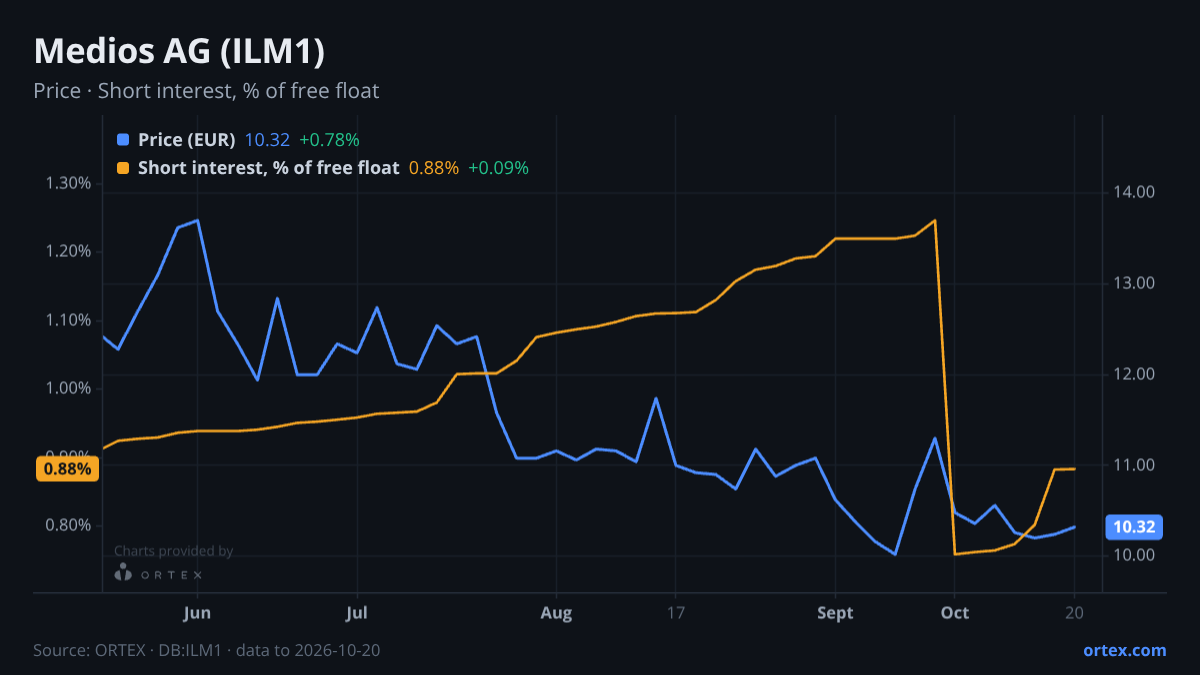The width and height of the screenshot is (1200, 675).
Task: Click the 10.00 right axis label
Action: click(x=1134, y=556)
